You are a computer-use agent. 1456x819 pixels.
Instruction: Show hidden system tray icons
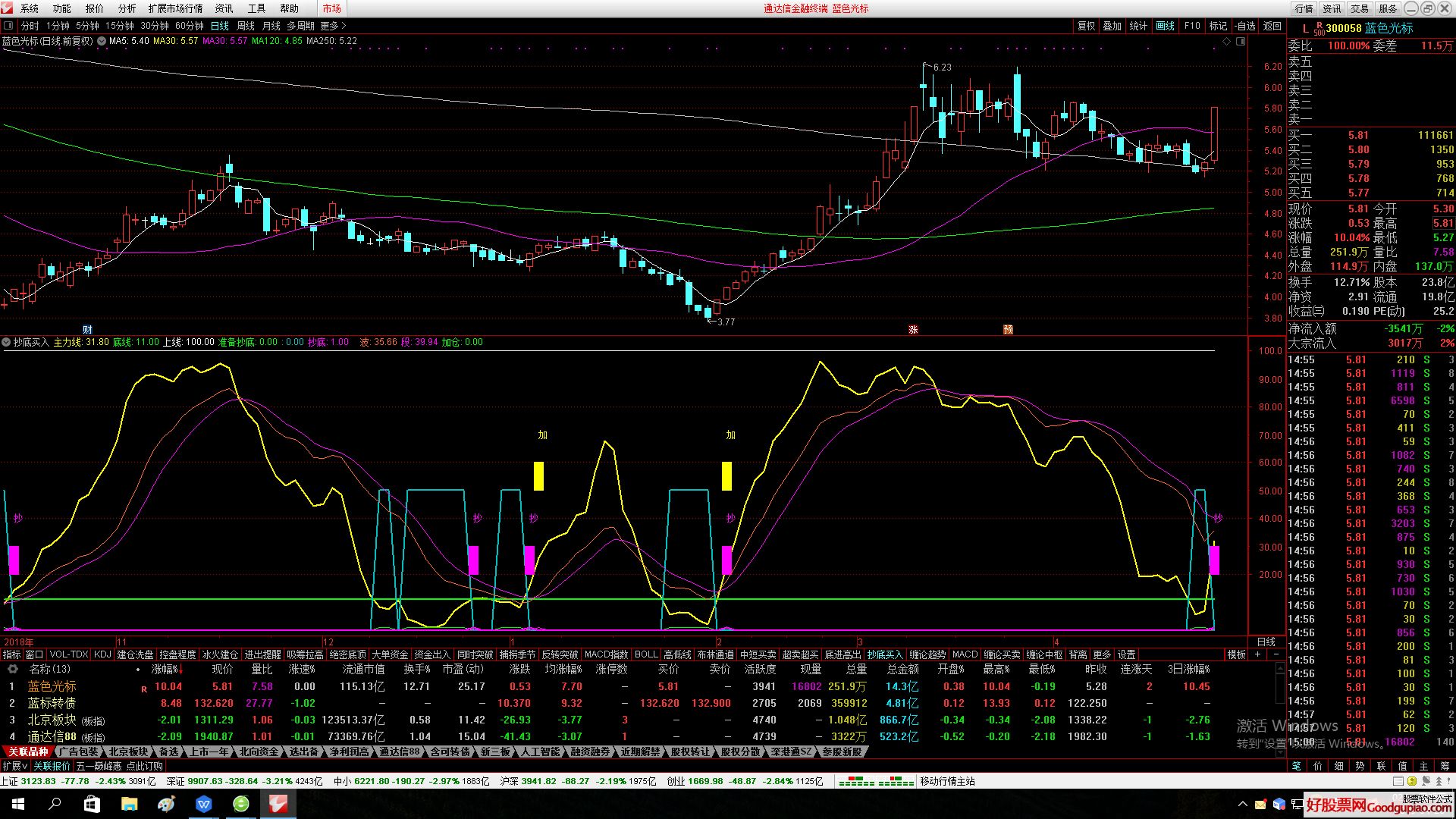(x=1242, y=805)
